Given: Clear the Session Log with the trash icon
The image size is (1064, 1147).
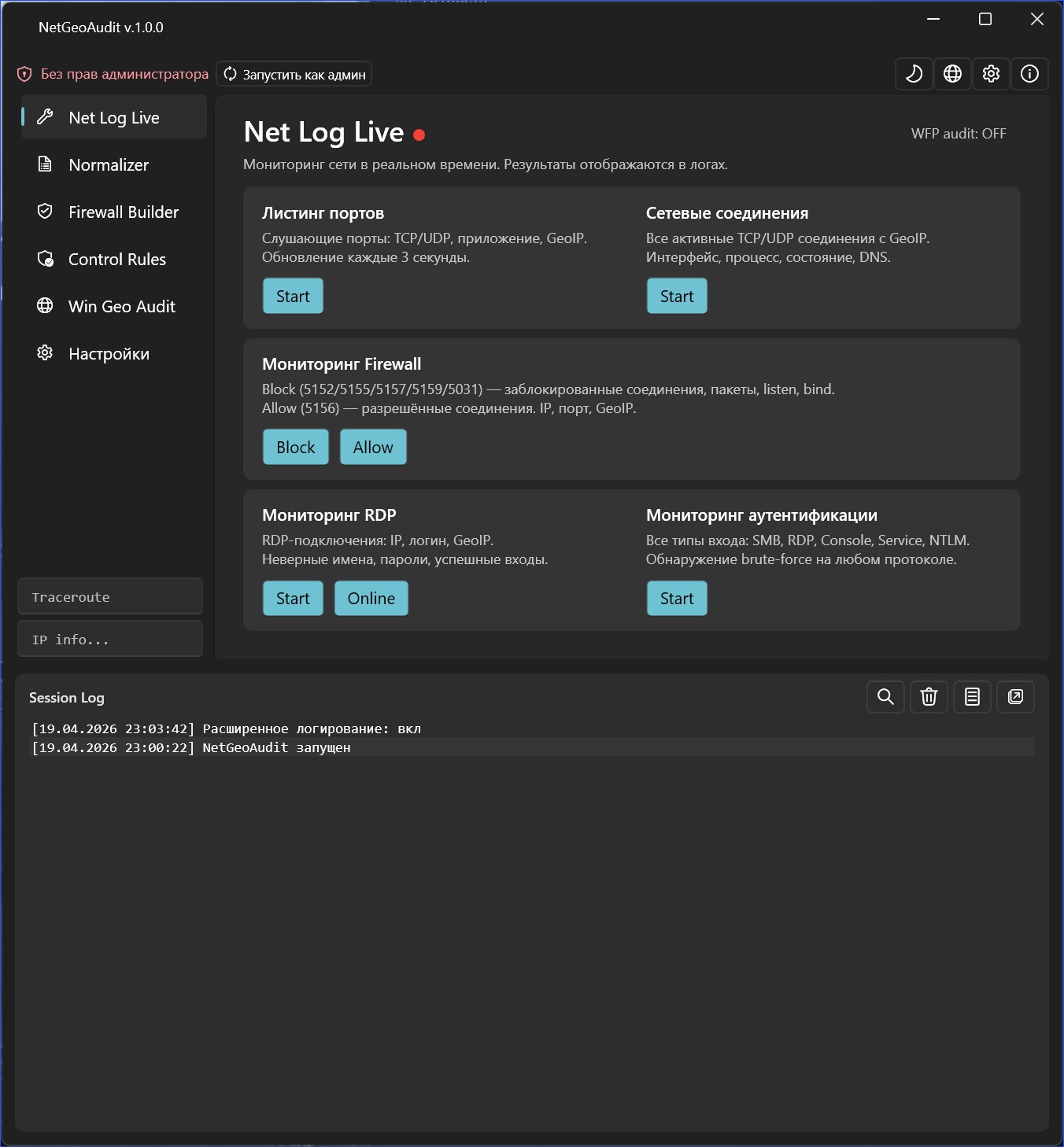Looking at the screenshot, I should (929, 697).
